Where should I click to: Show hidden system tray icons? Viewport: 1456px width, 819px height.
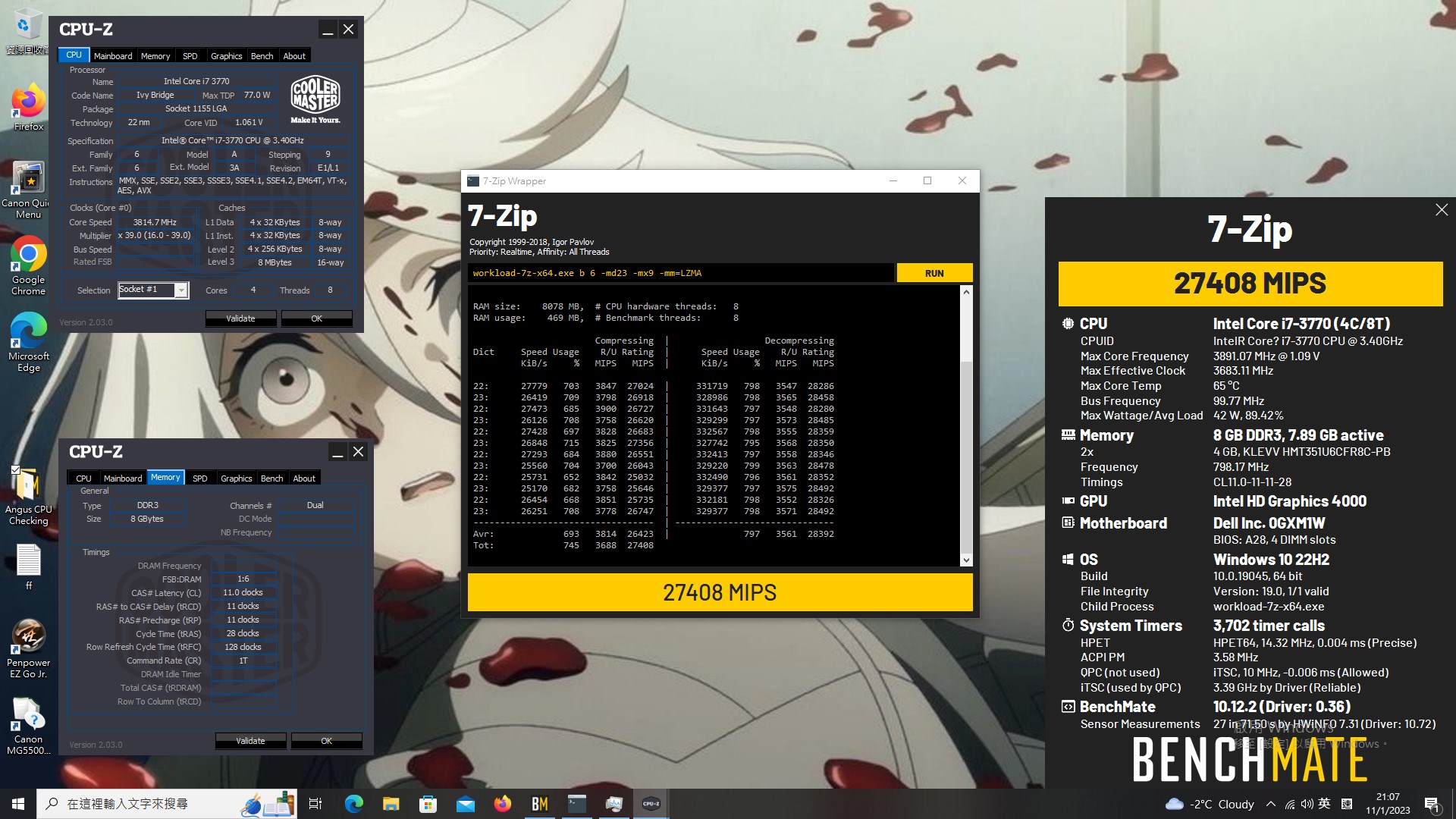(x=1271, y=804)
